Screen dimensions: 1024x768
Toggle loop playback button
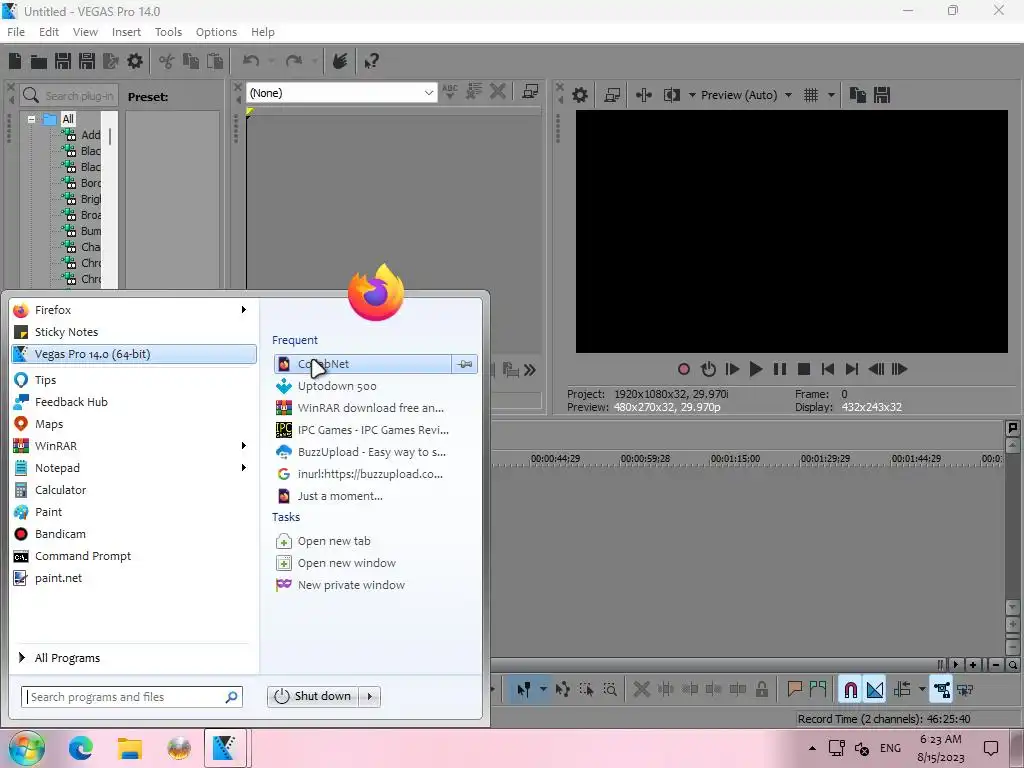pos(708,370)
